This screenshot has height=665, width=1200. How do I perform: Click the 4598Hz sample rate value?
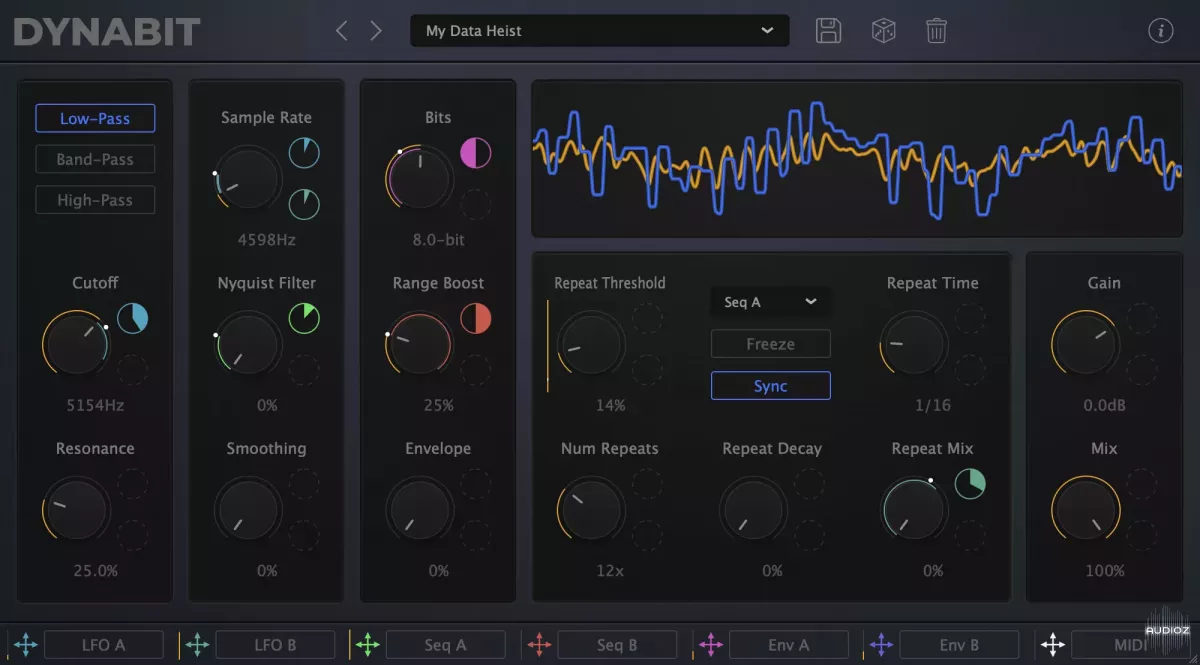click(x=266, y=240)
